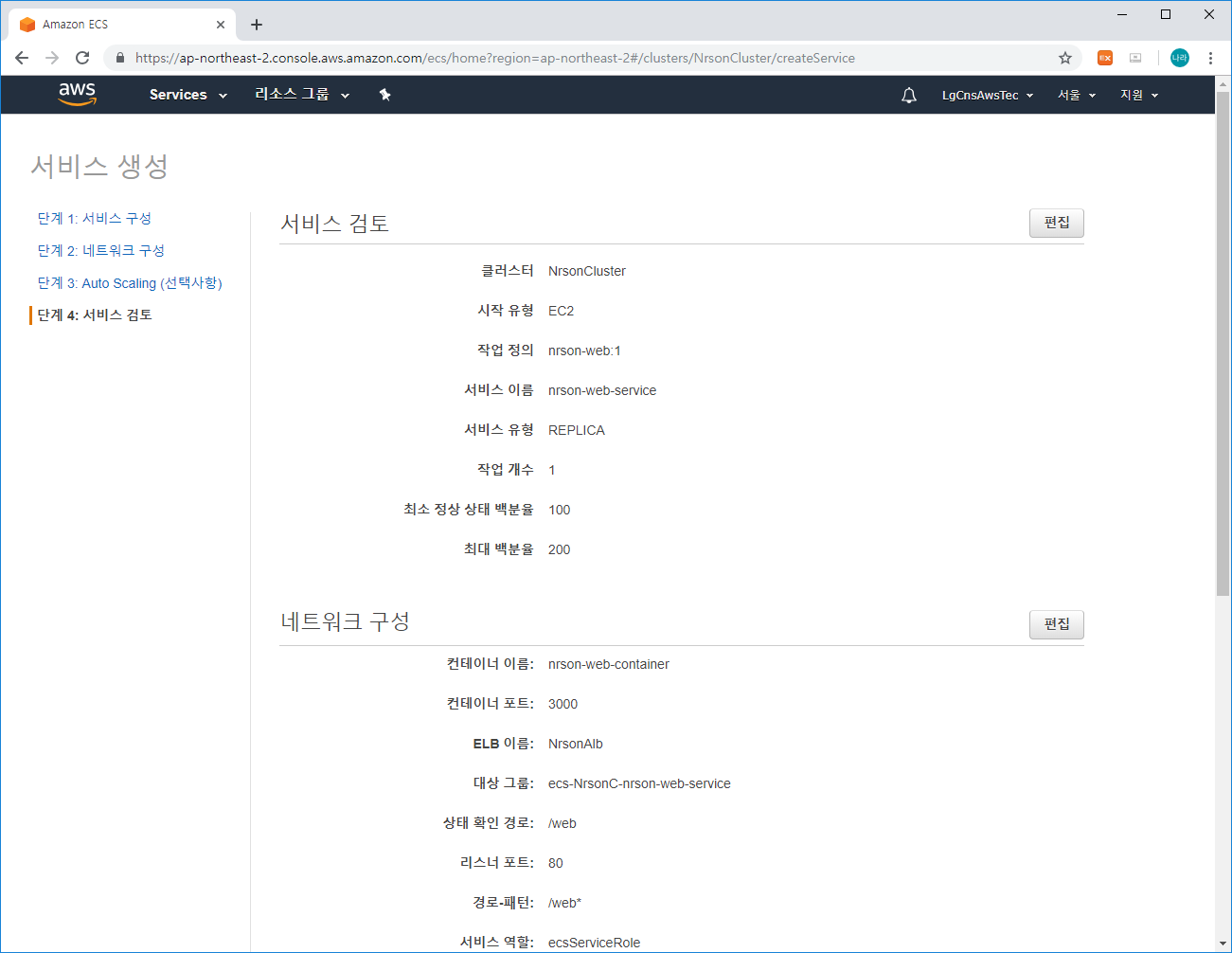The height and width of the screenshot is (953, 1232).
Task: Open the 지원 support dropdown
Action: click(1139, 95)
